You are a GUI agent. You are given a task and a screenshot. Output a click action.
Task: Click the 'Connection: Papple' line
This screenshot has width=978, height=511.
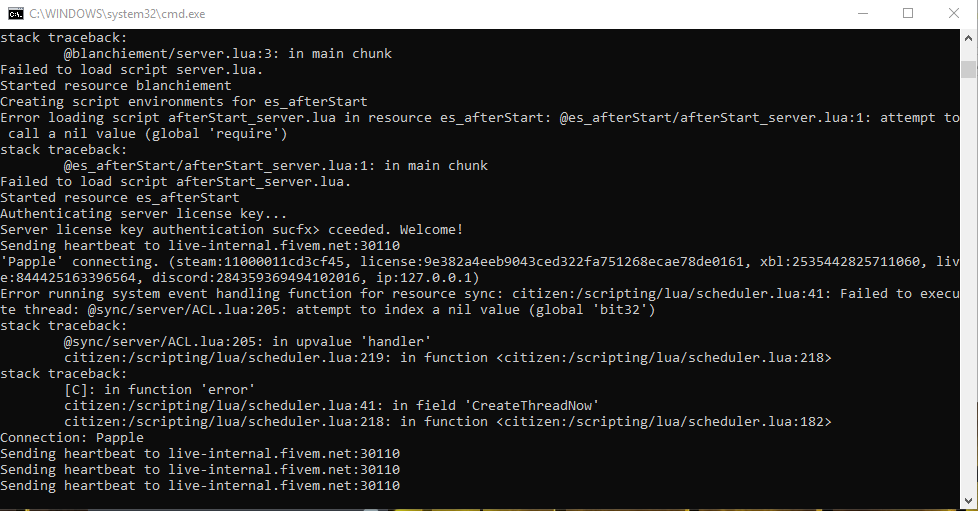72,437
